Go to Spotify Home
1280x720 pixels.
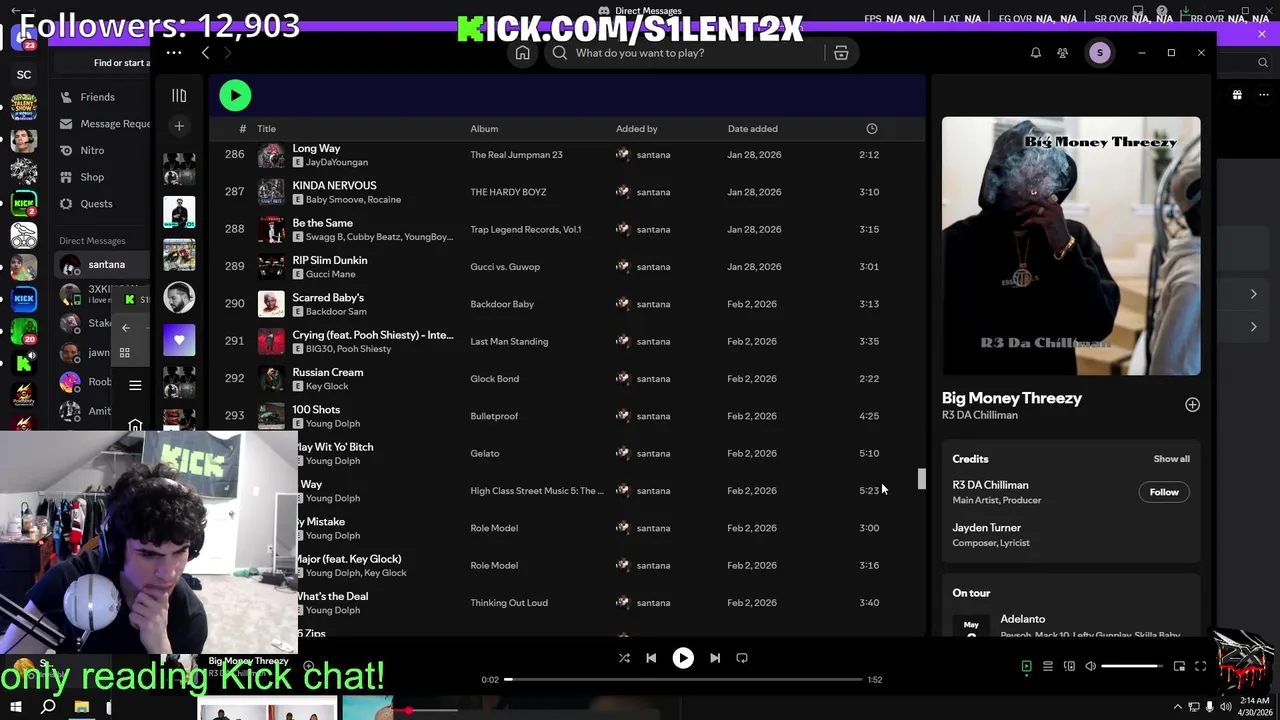[x=522, y=53]
